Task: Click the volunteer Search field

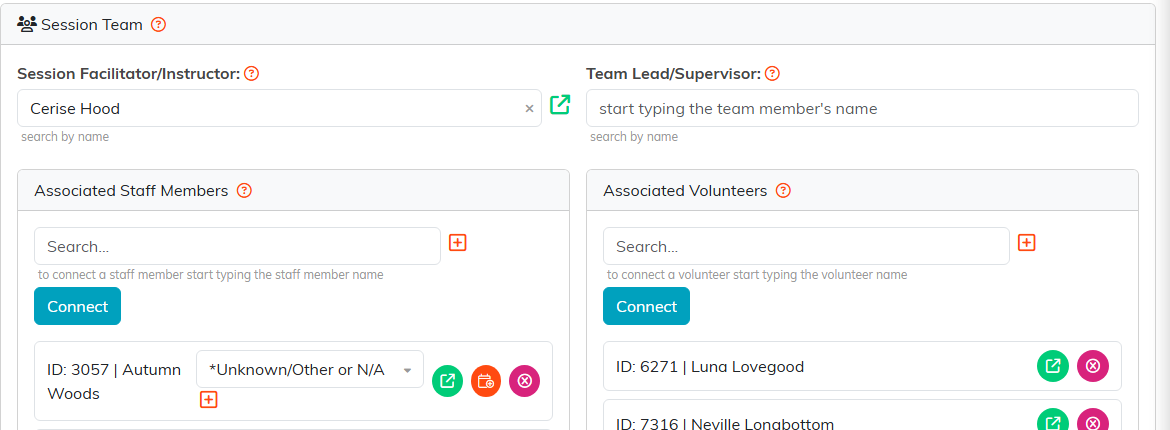Action: tap(806, 246)
